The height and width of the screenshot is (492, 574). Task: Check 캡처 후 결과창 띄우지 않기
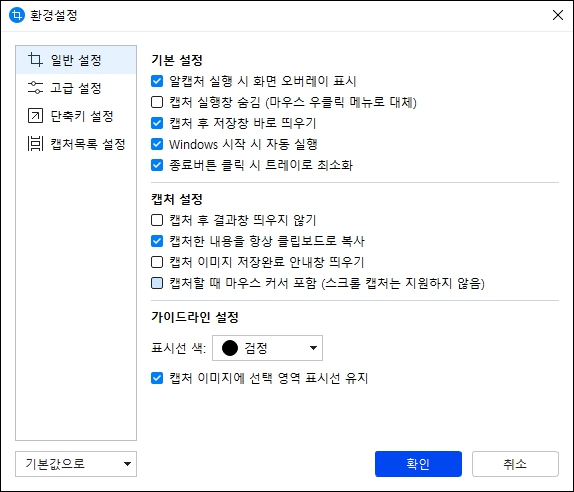157,220
